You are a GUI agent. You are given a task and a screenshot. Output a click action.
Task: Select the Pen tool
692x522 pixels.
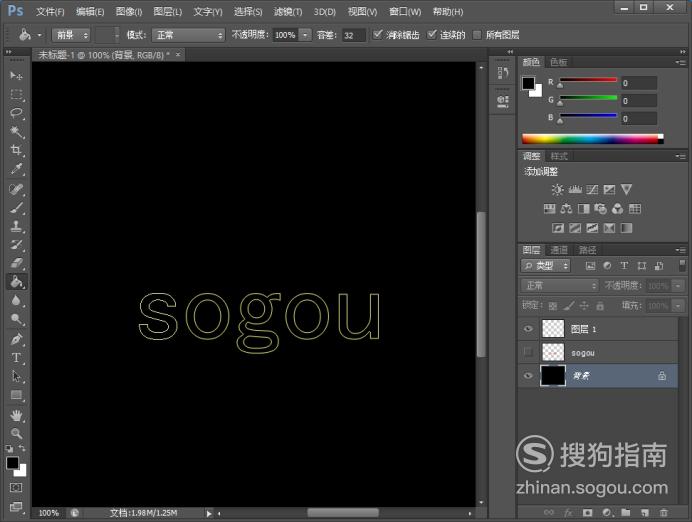click(x=16, y=339)
